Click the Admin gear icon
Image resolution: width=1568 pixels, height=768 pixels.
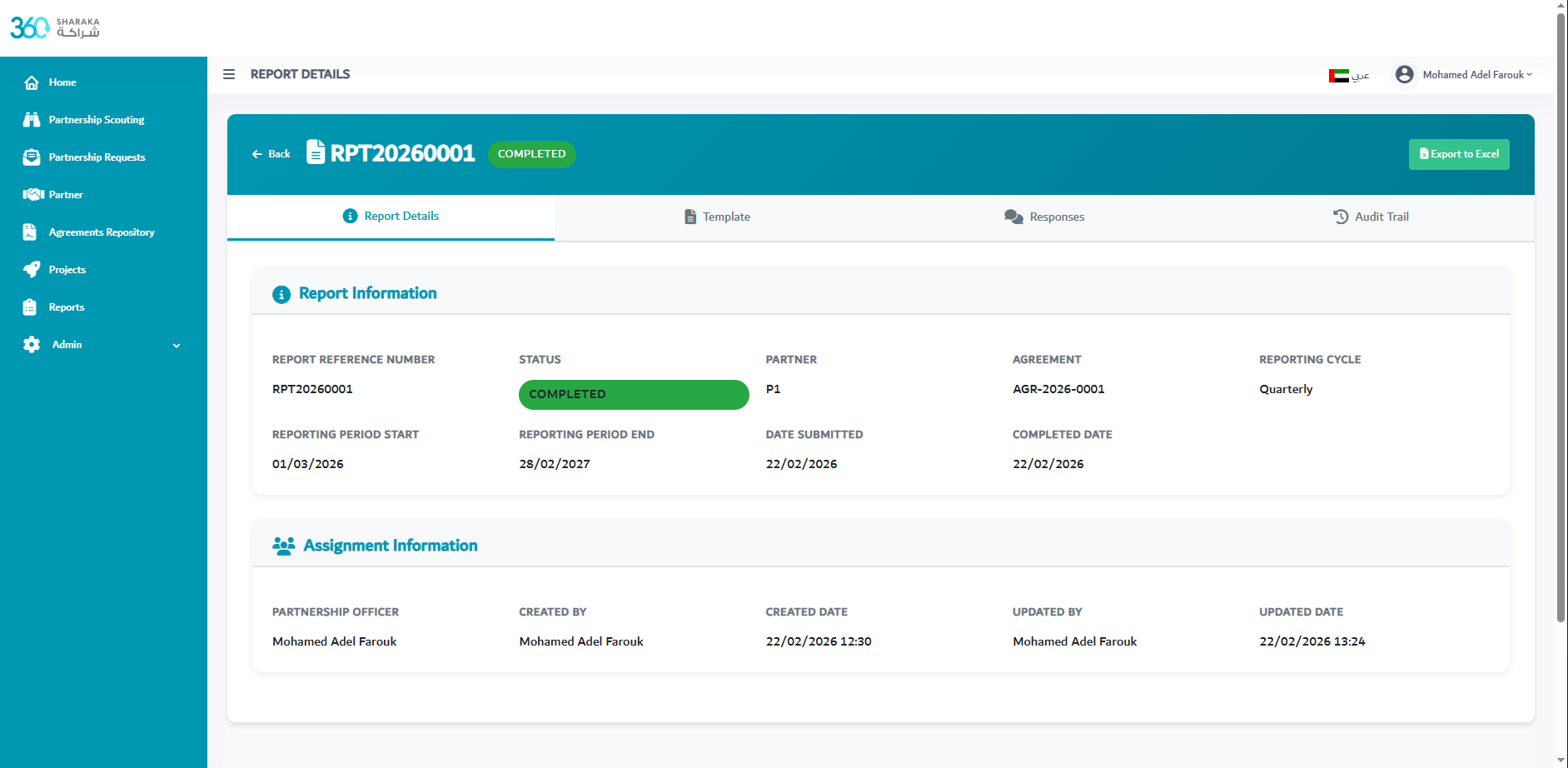pos(32,345)
